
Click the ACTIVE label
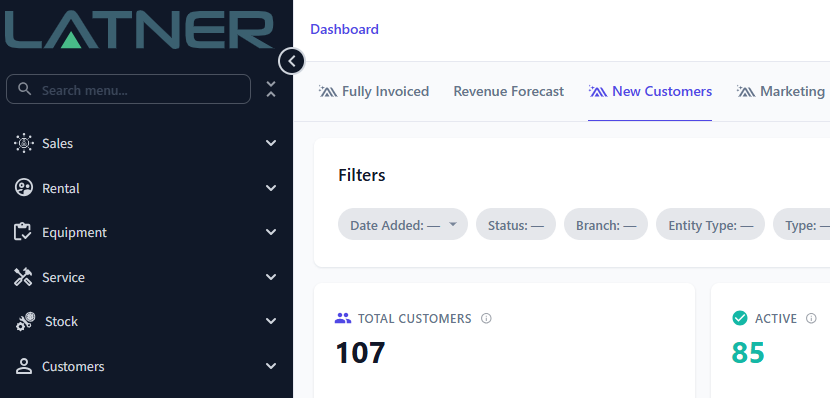pyautogui.click(x=775, y=319)
